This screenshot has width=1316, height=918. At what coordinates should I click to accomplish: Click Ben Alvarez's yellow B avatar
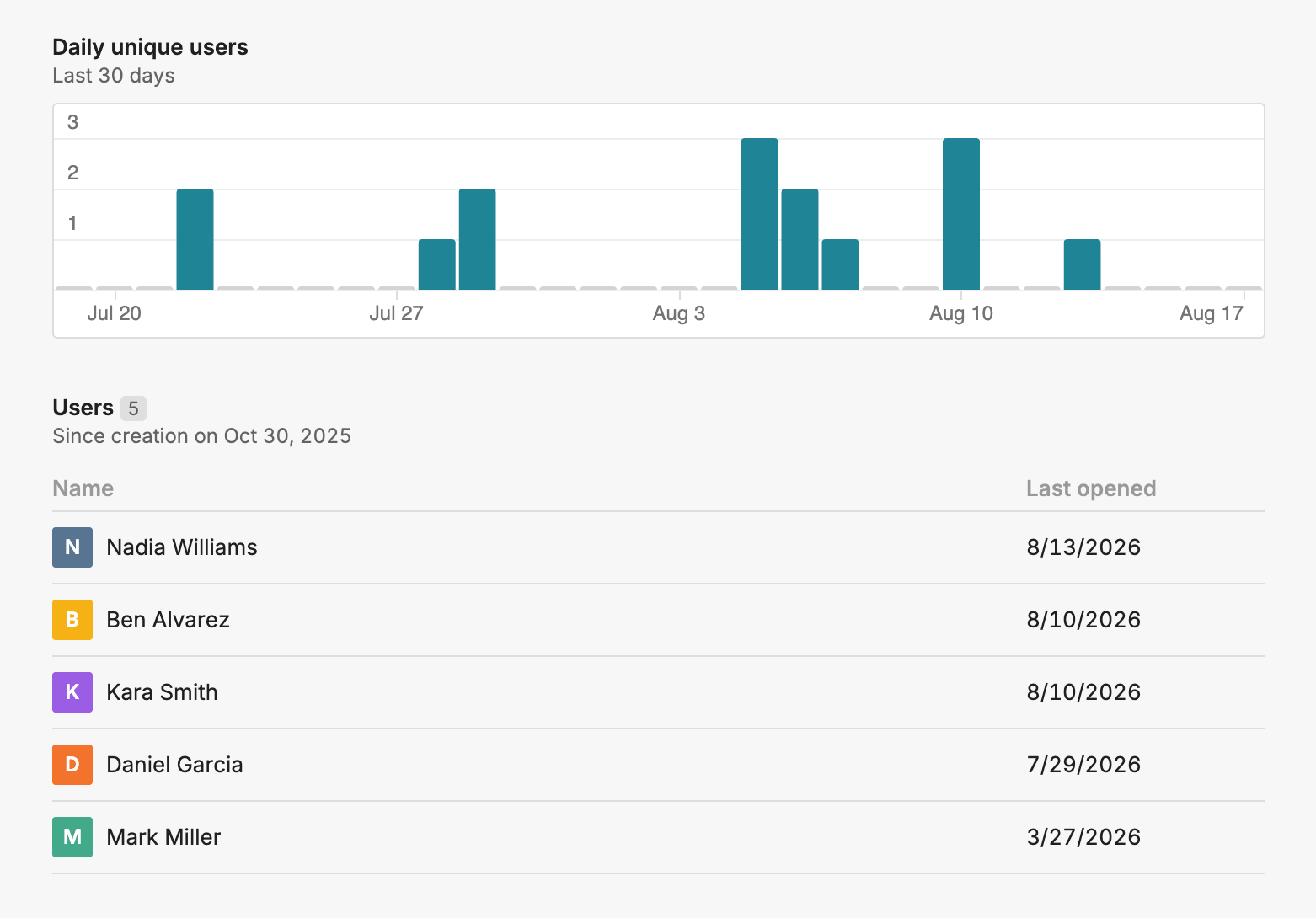(72, 620)
